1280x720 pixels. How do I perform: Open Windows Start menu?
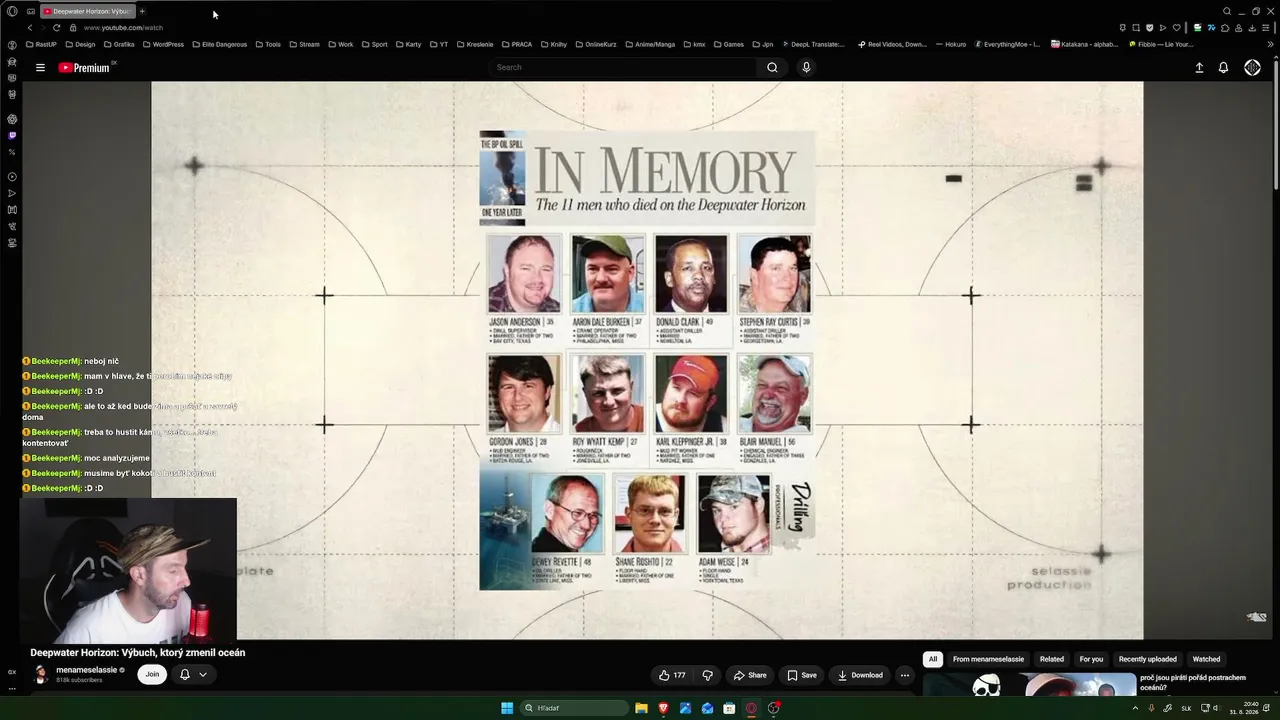click(507, 708)
